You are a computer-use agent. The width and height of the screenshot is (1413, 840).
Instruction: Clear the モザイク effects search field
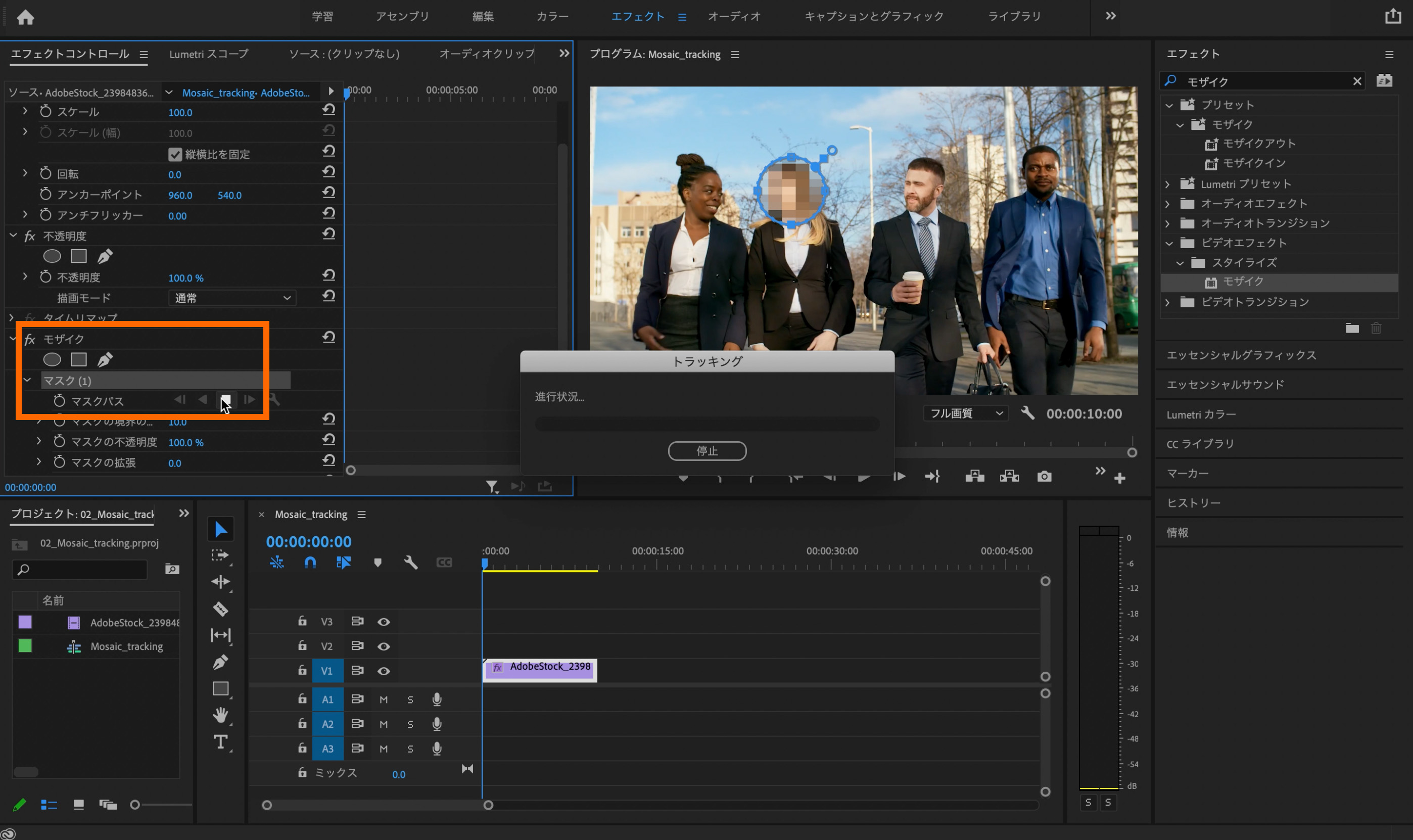click(1357, 81)
